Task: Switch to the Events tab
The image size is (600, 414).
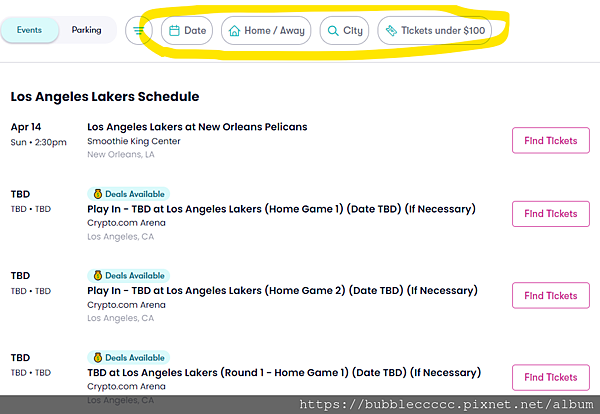Action: [x=29, y=30]
